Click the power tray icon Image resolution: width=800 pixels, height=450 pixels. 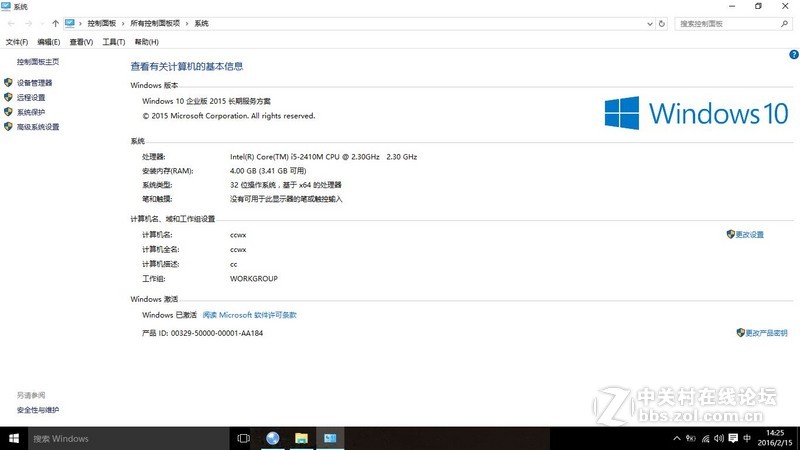[x=690, y=438]
